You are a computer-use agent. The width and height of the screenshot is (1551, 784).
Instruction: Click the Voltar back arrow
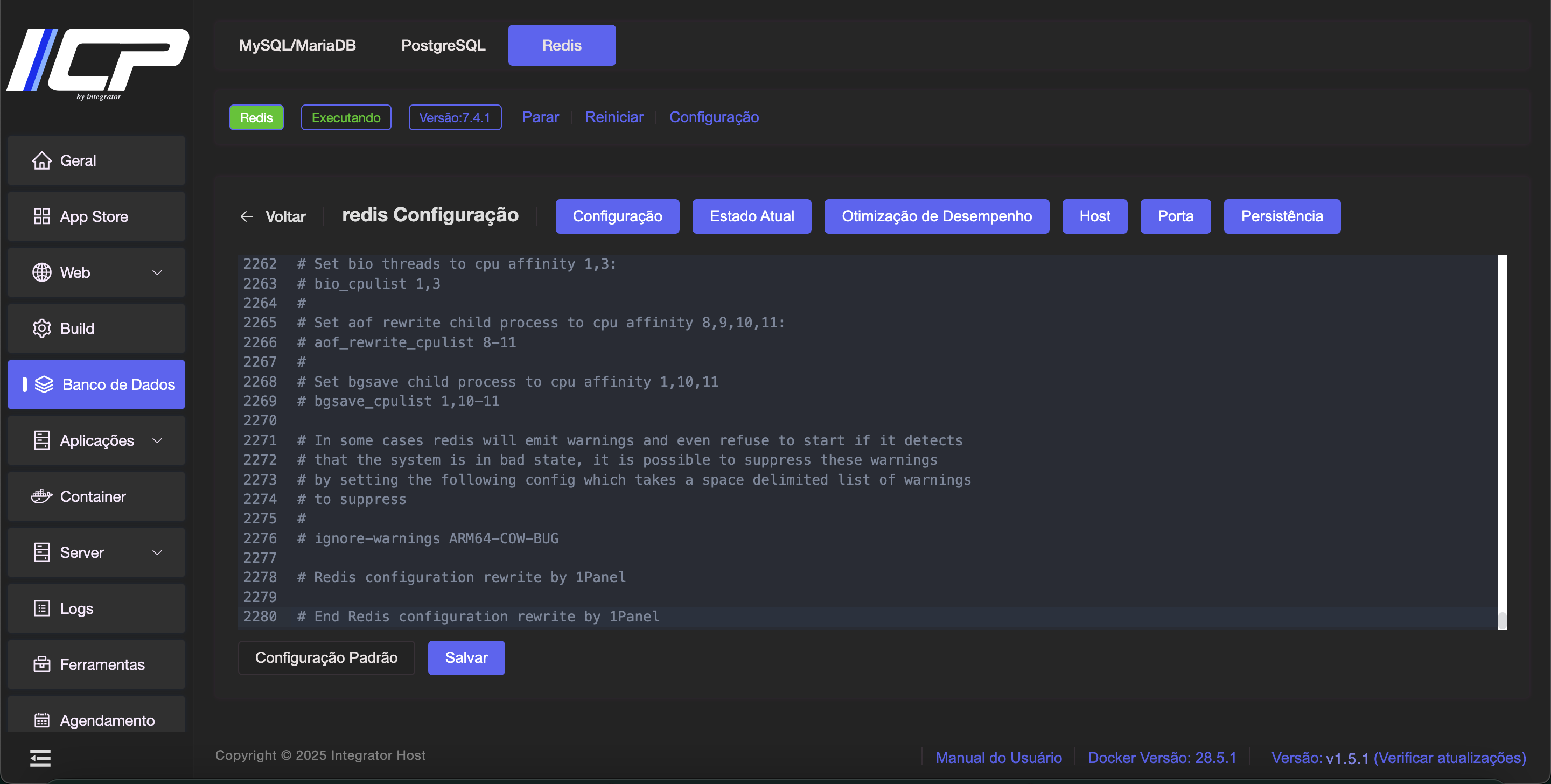pyautogui.click(x=247, y=217)
